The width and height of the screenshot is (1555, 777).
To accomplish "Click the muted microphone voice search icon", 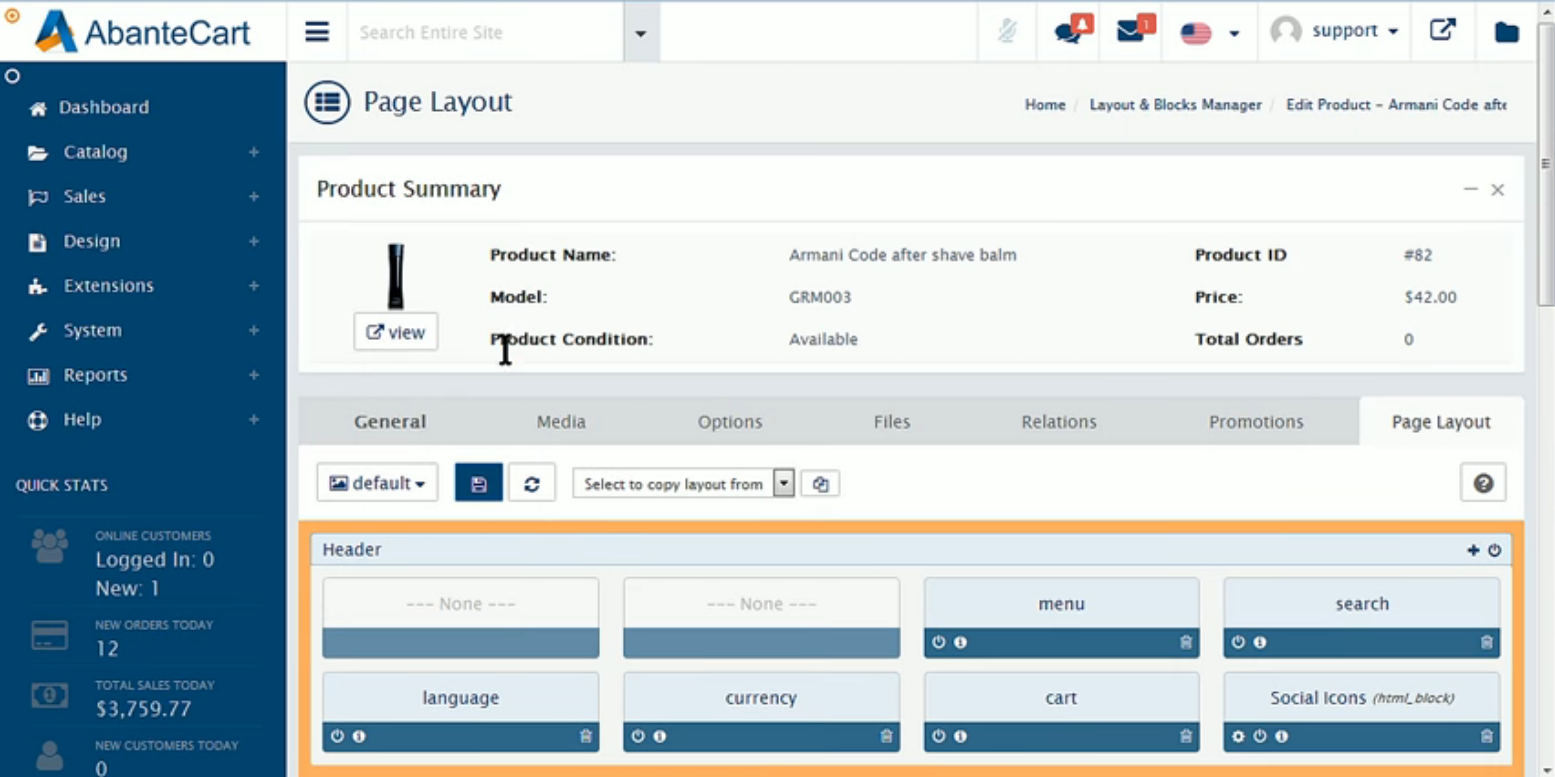I will click(1007, 32).
